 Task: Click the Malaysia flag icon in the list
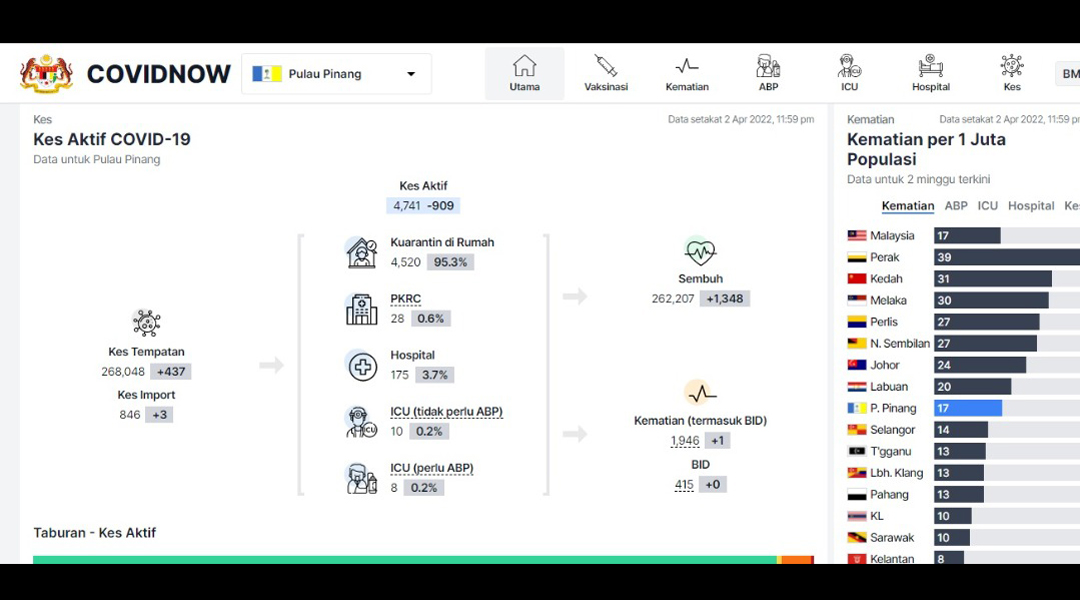tap(857, 236)
